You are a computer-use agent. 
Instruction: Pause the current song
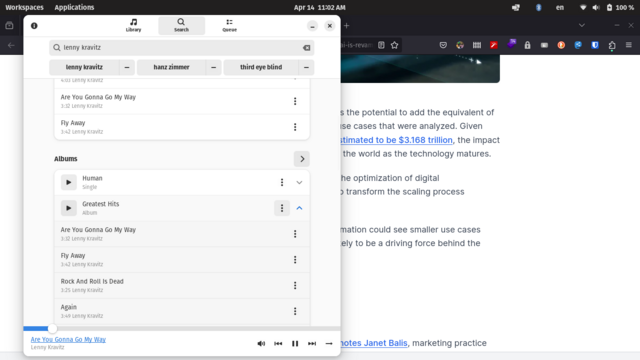pos(295,344)
